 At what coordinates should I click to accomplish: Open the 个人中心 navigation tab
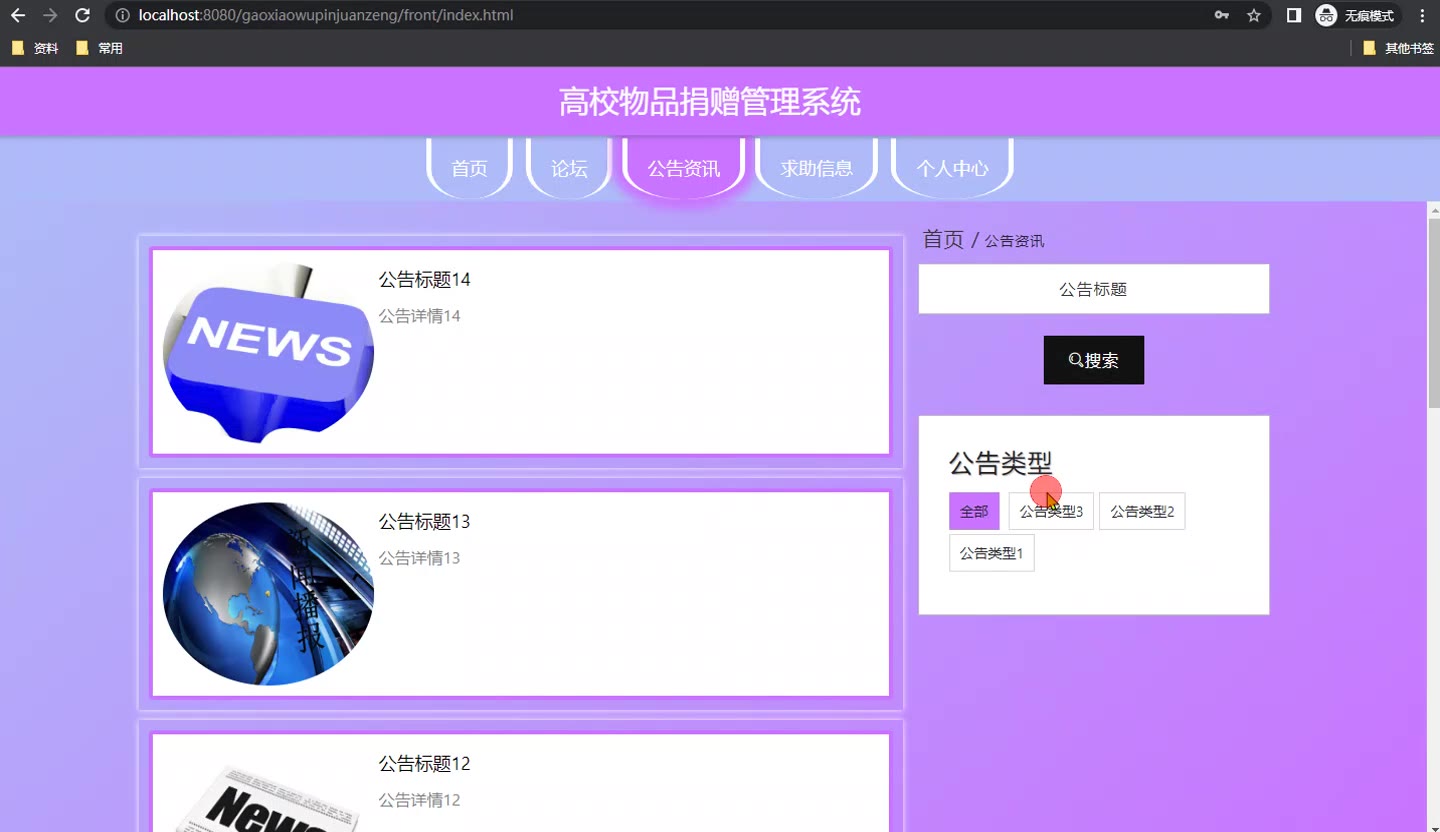point(952,168)
